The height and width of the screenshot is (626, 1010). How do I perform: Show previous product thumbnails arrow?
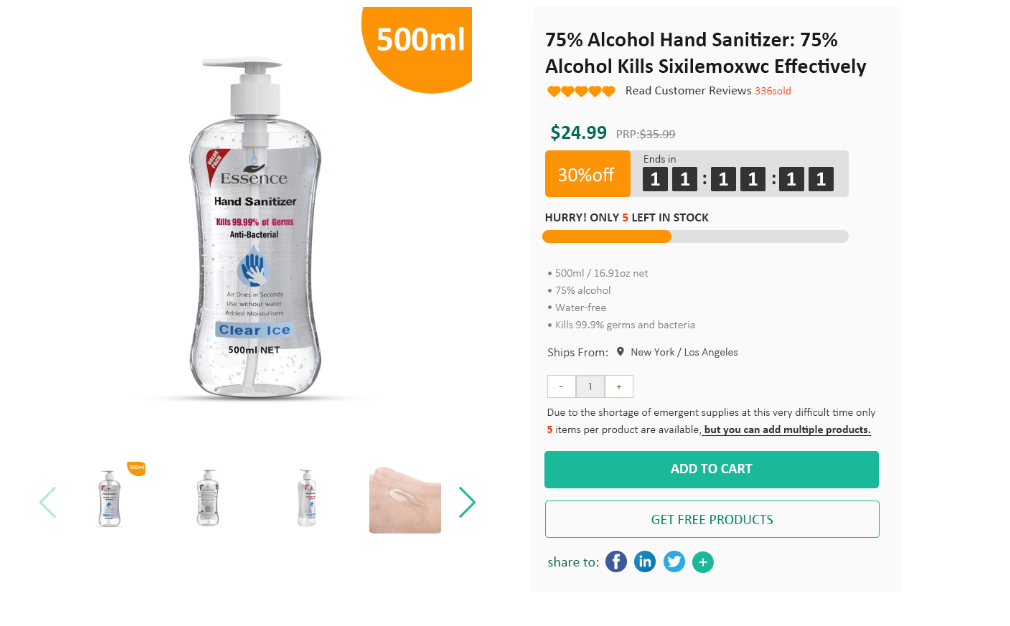pos(47,502)
